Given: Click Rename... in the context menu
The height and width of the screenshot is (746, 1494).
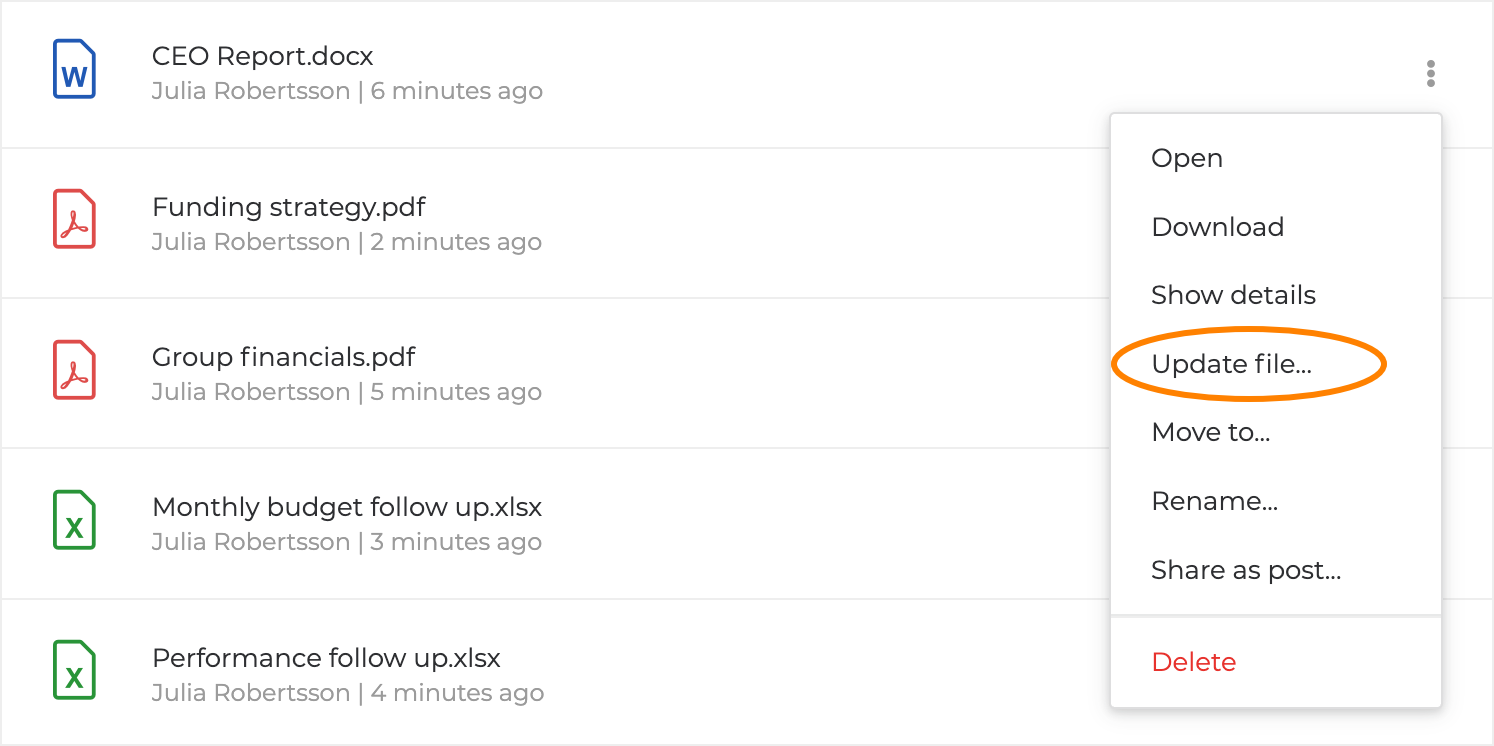Looking at the screenshot, I should [x=1214, y=501].
